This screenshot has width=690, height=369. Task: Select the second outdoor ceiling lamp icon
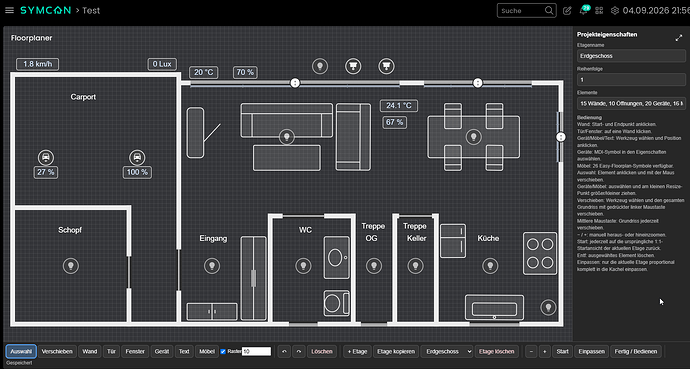pyautogui.click(x=386, y=66)
